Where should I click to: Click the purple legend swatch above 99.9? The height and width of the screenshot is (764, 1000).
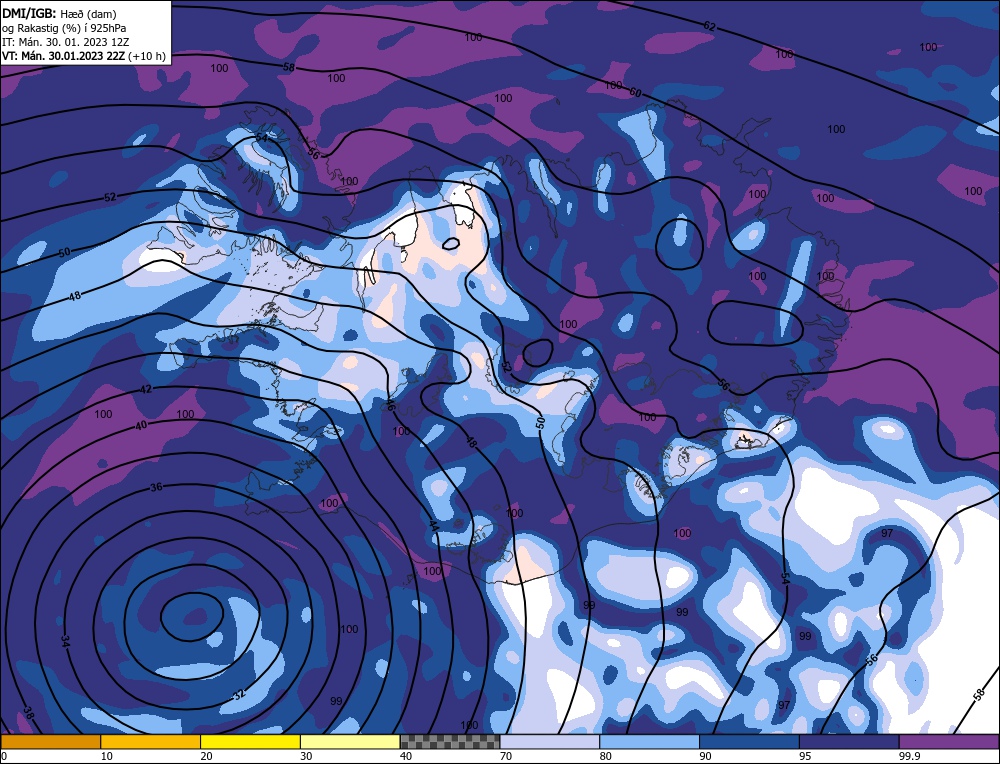[x=950, y=742]
